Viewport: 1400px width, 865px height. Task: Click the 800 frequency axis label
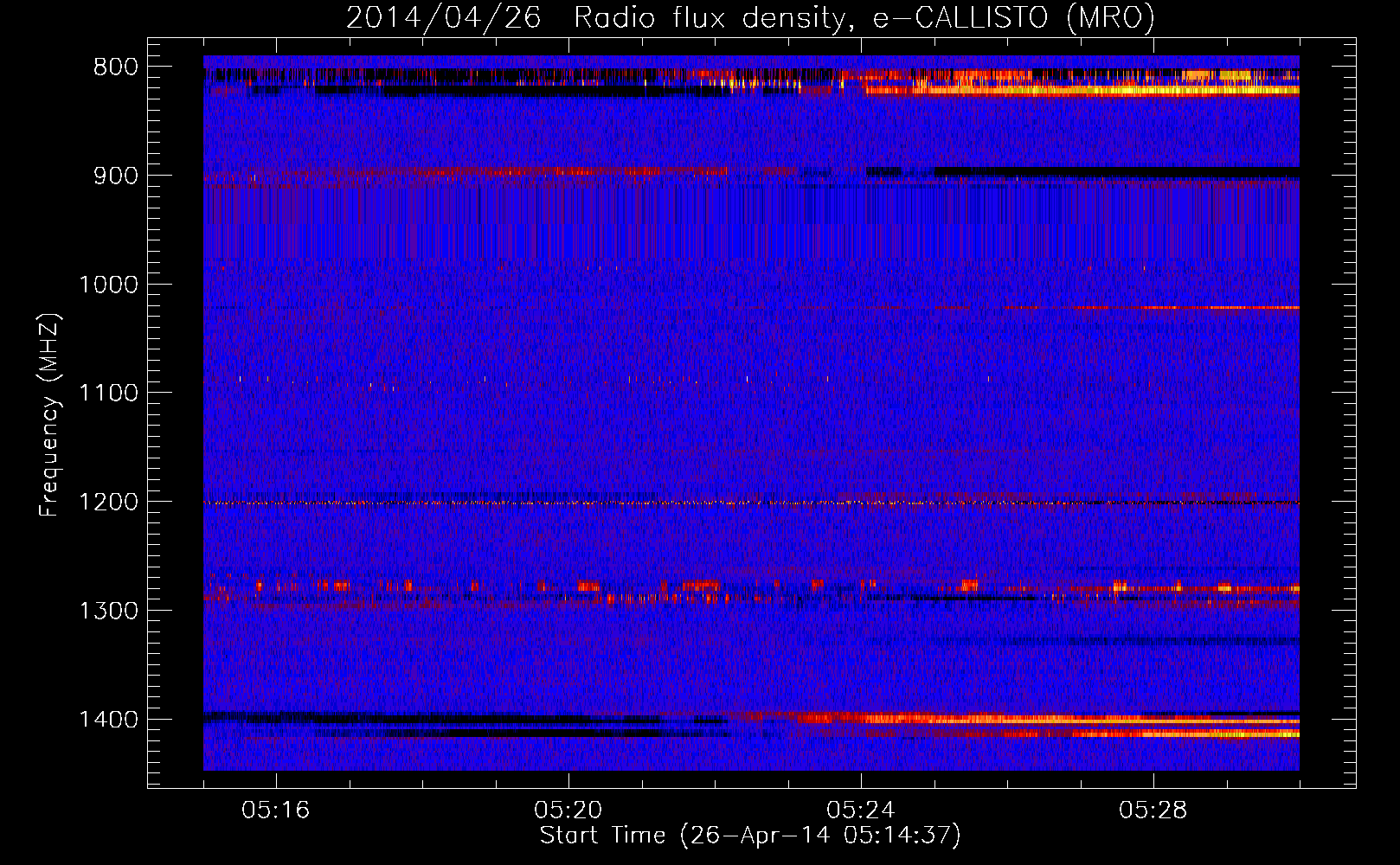pos(116,67)
